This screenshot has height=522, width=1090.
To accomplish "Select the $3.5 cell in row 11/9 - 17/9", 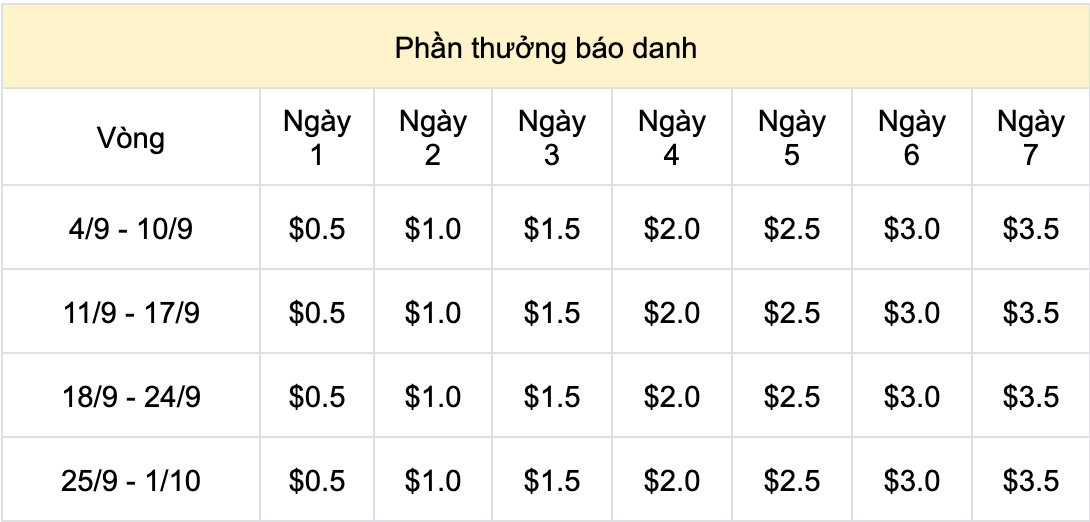I will (1030, 313).
